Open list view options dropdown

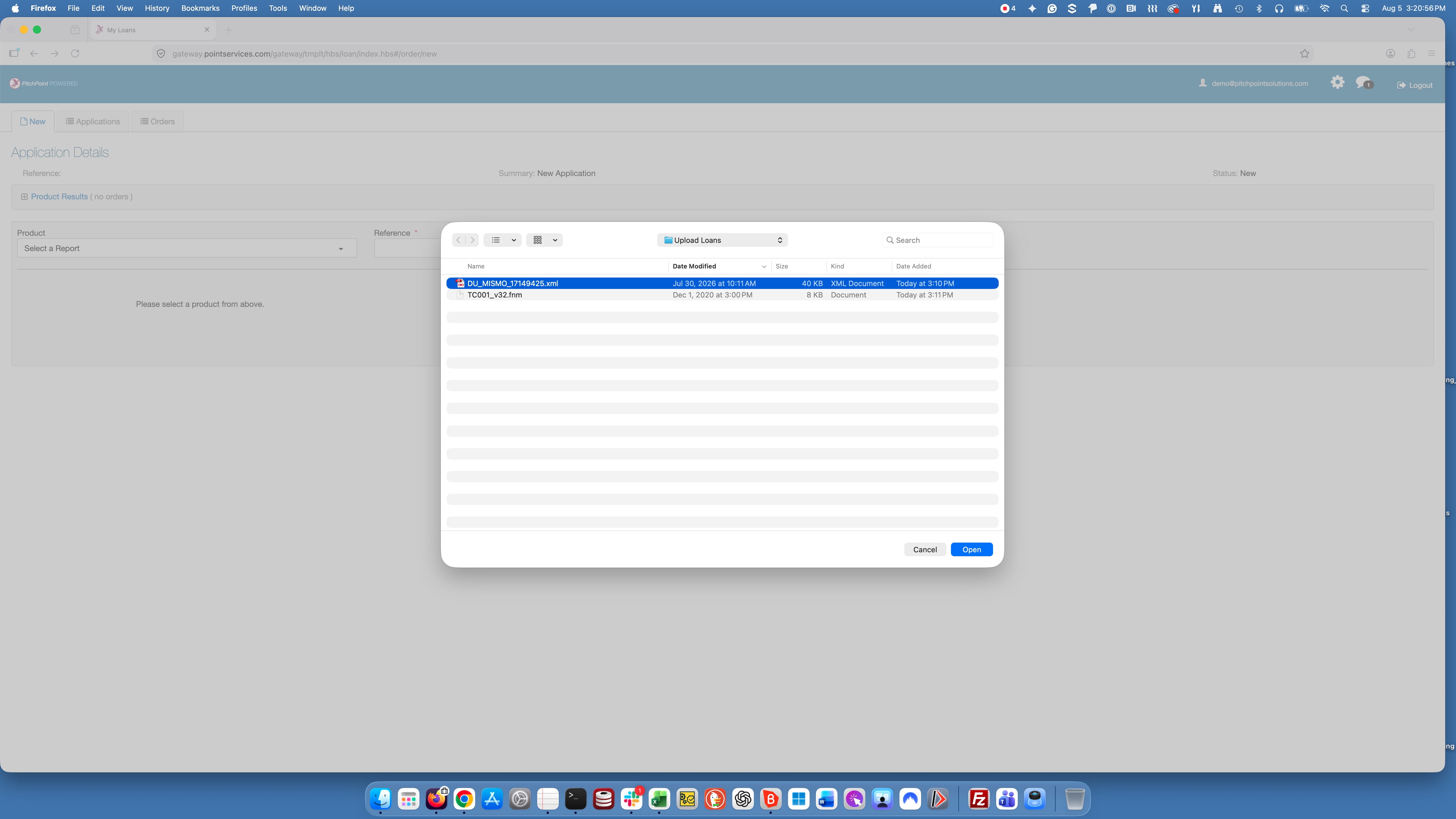pos(502,240)
